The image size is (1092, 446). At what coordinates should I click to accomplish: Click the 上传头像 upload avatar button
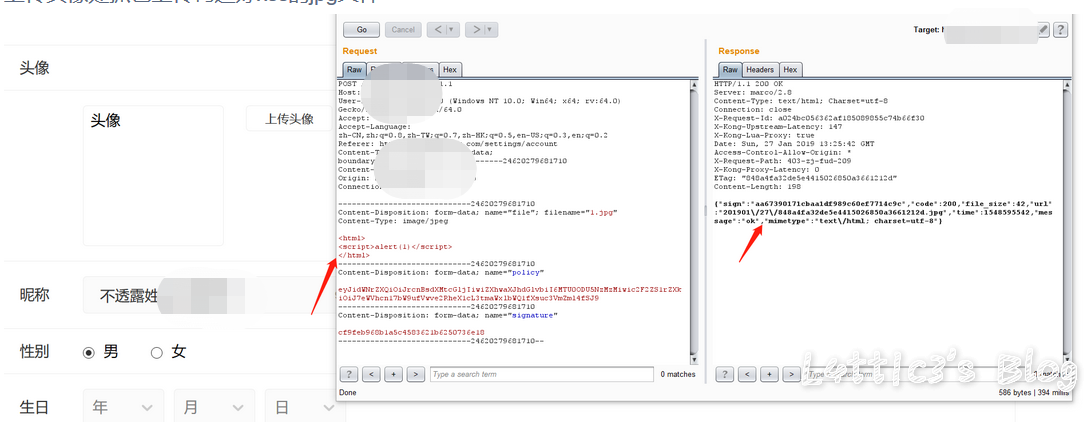pos(289,118)
